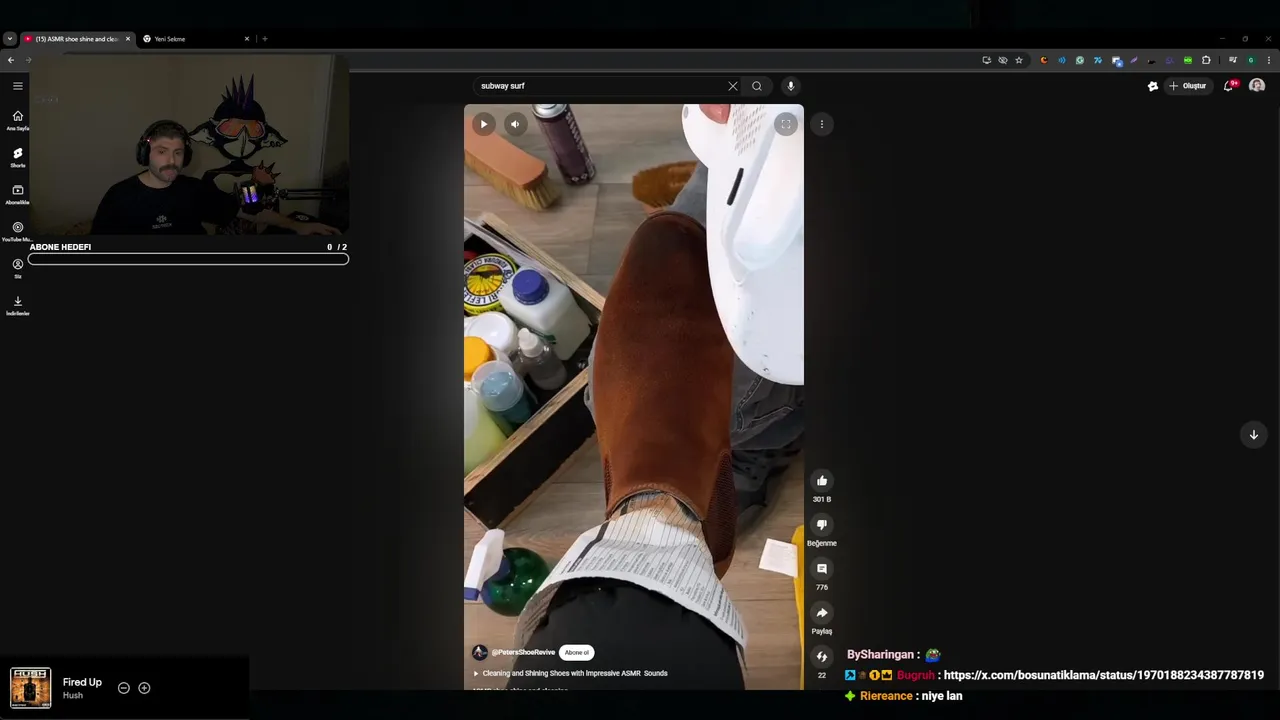Mute the Shorts video volume
This screenshot has width=1280, height=720.
[x=515, y=124]
